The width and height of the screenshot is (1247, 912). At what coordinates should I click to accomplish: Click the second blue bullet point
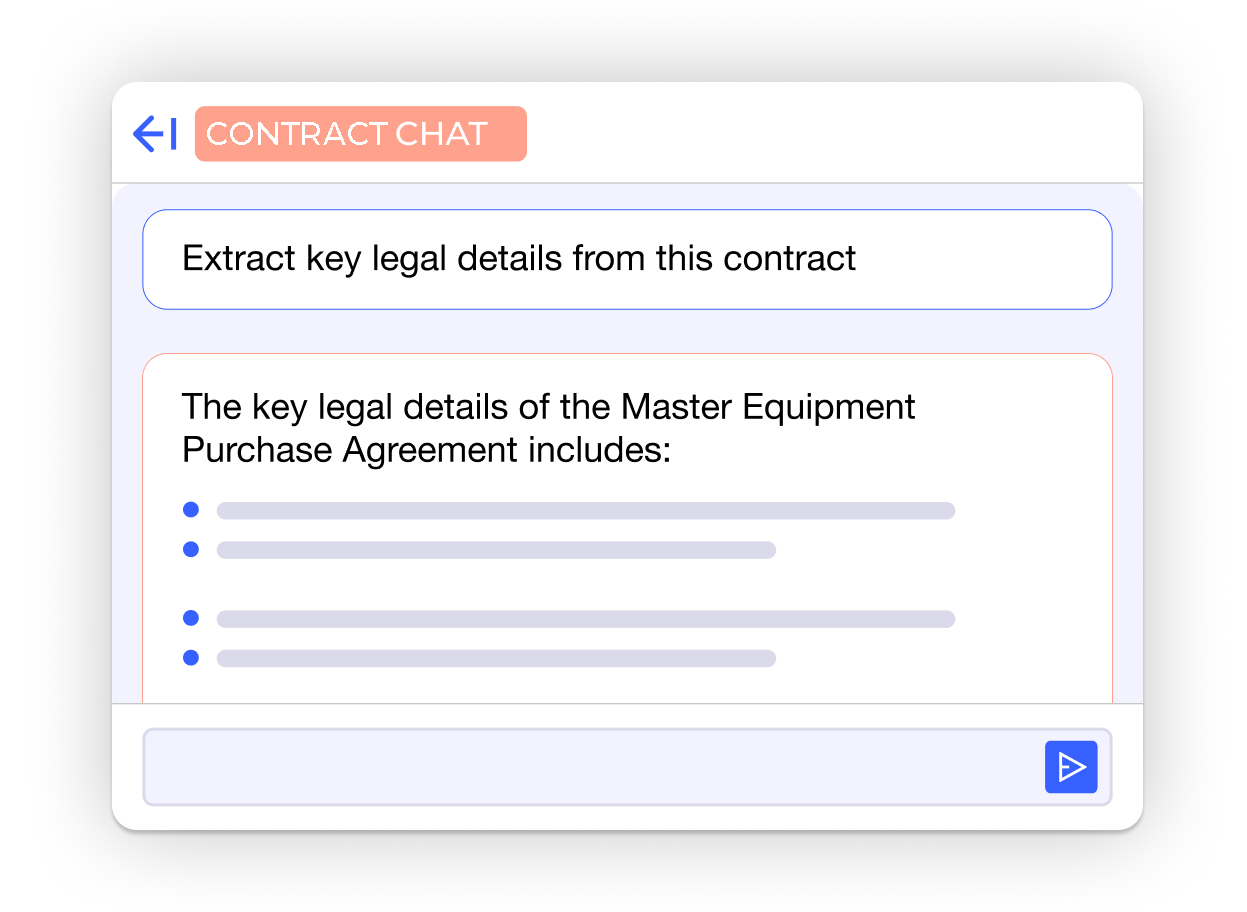pos(191,549)
